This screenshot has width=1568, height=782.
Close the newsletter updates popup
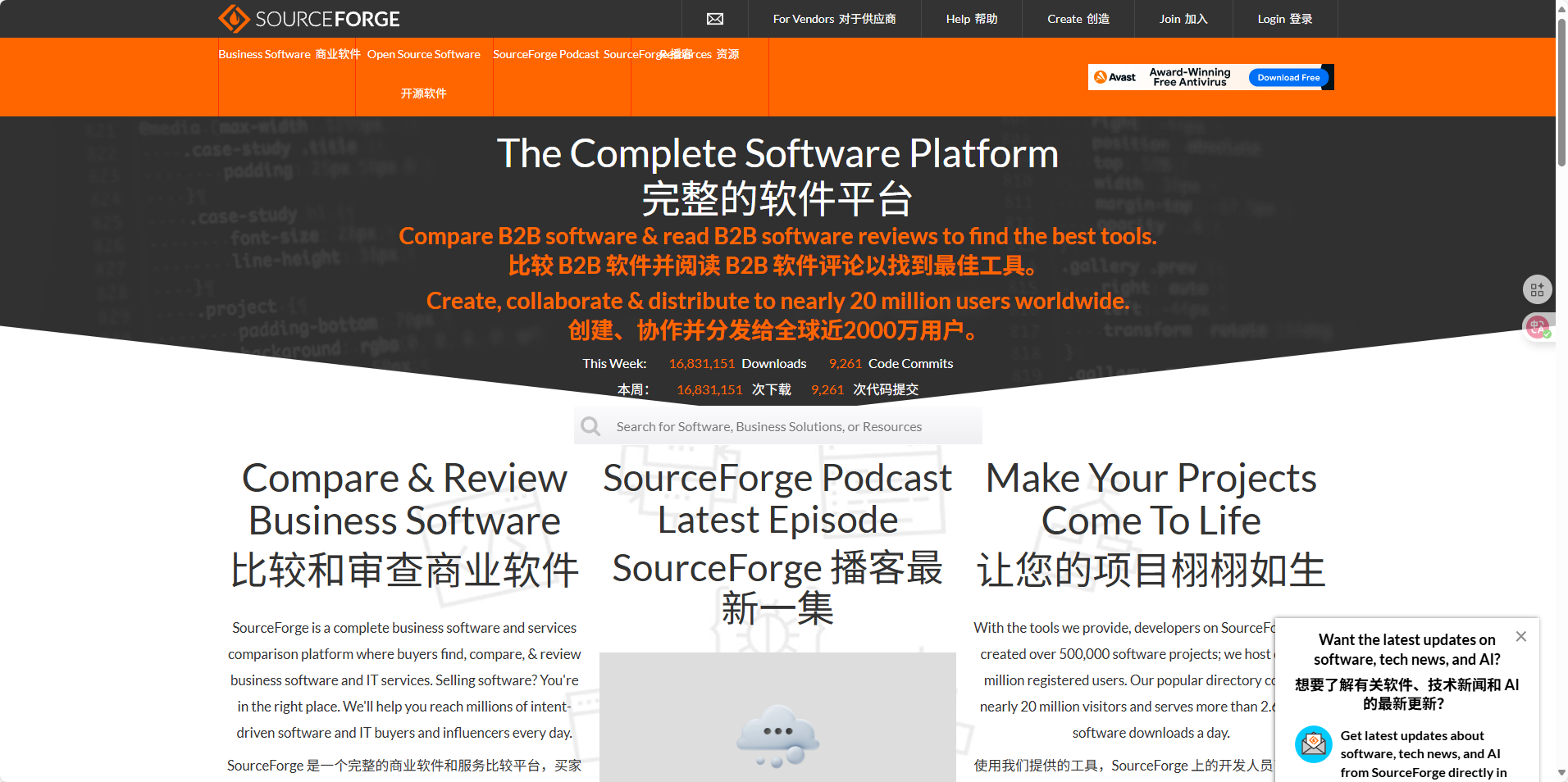(x=1520, y=637)
